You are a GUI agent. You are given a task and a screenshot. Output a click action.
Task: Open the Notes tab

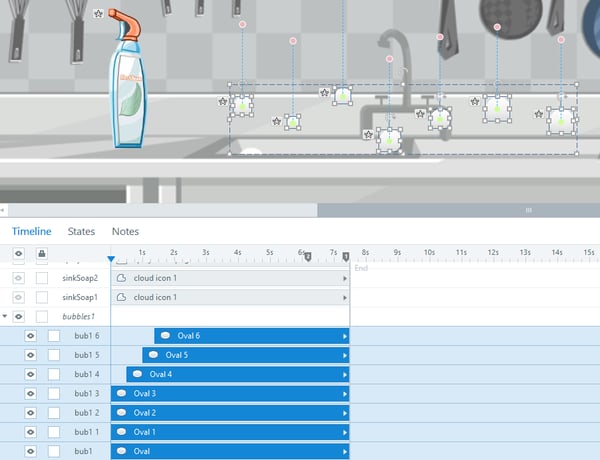click(x=125, y=231)
